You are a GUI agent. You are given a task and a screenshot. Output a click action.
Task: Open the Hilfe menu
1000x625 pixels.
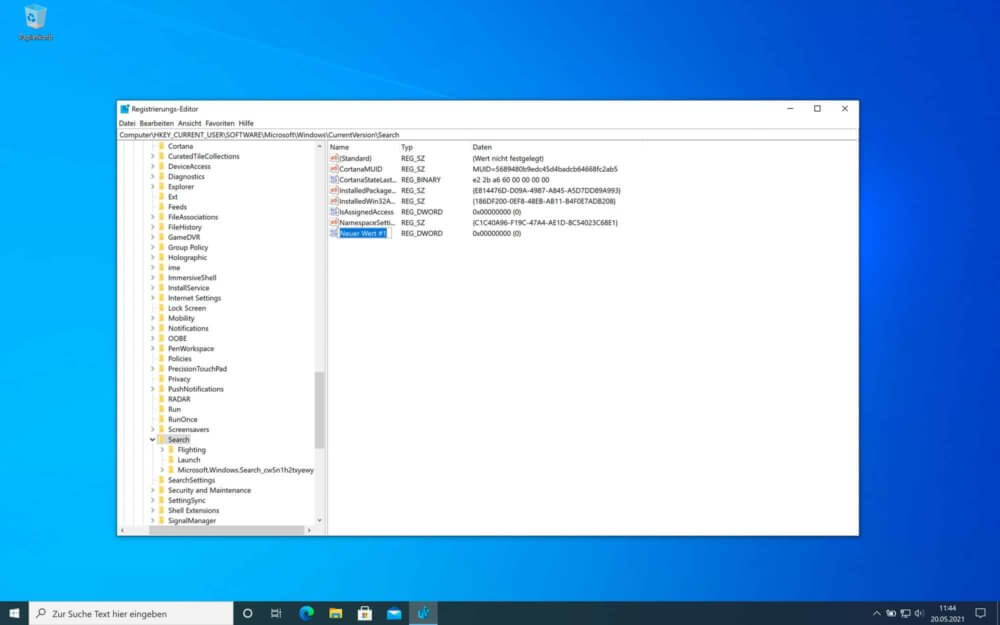246,123
